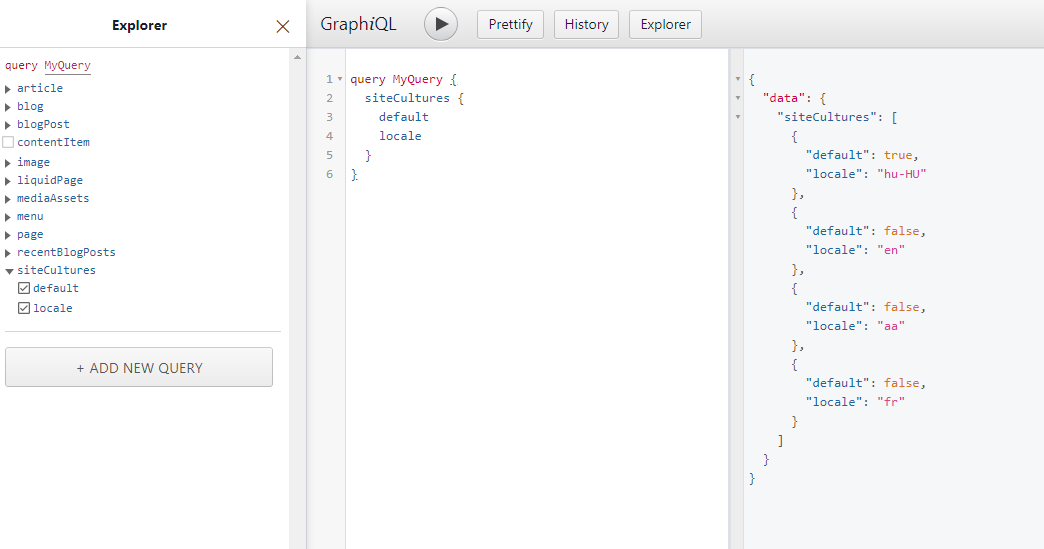1044x549 pixels.
Task: Uncheck the locale field checkbox
Action: pos(24,308)
